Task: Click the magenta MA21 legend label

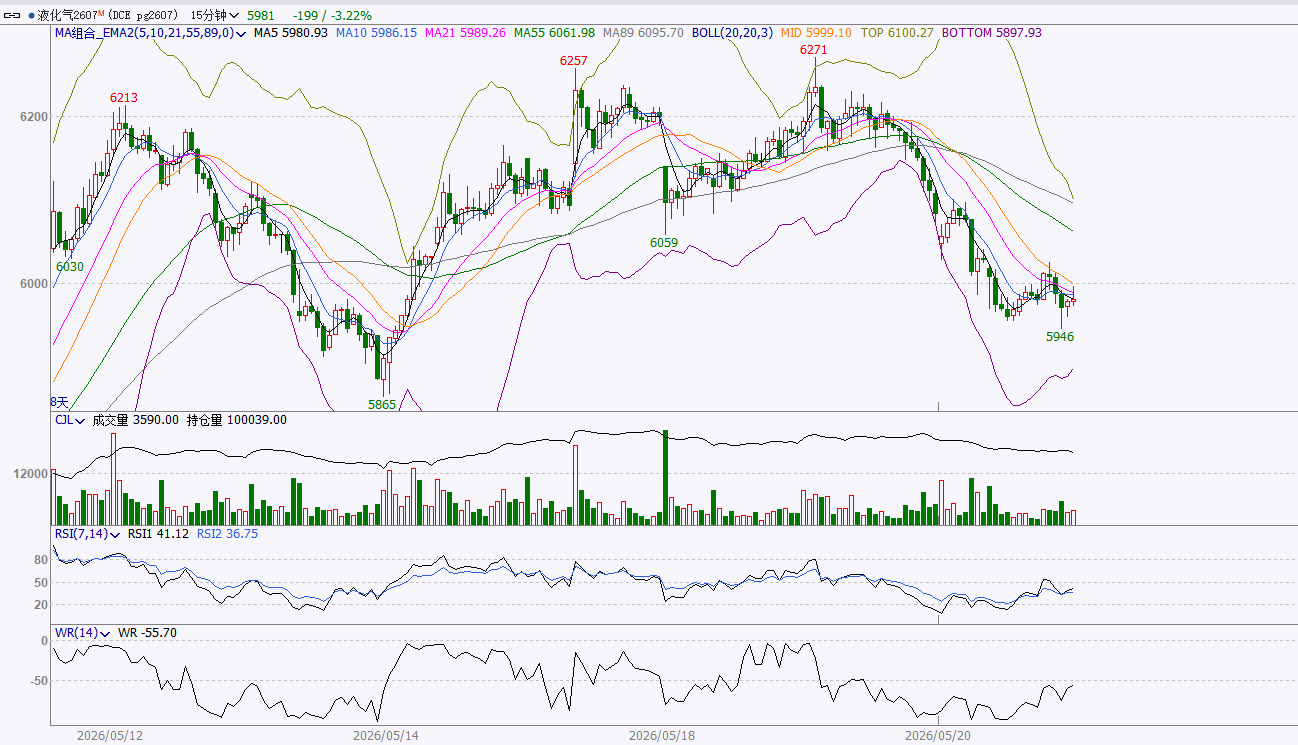Action: tap(465, 33)
